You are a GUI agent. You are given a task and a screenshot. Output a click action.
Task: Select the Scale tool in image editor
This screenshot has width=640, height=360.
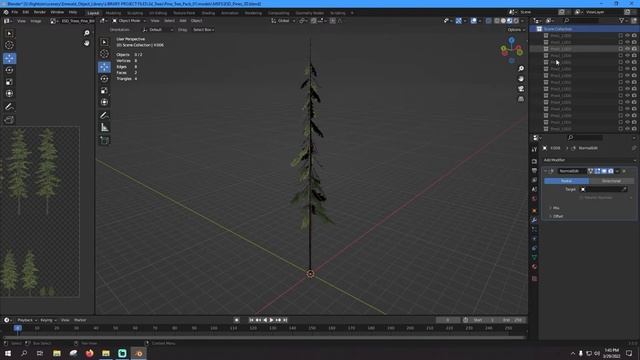(x=9, y=82)
